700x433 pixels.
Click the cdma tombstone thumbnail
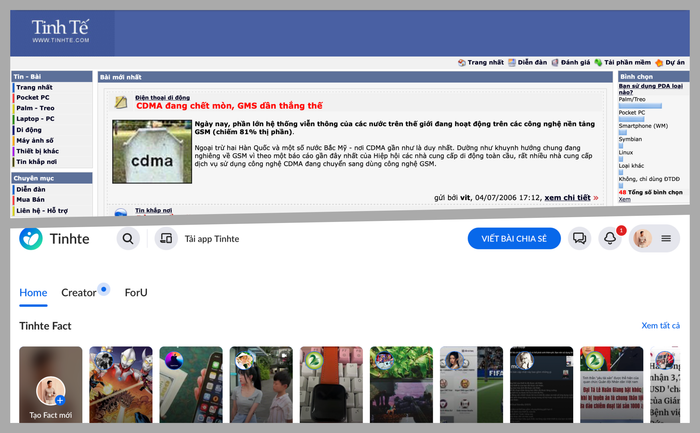coord(152,151)
